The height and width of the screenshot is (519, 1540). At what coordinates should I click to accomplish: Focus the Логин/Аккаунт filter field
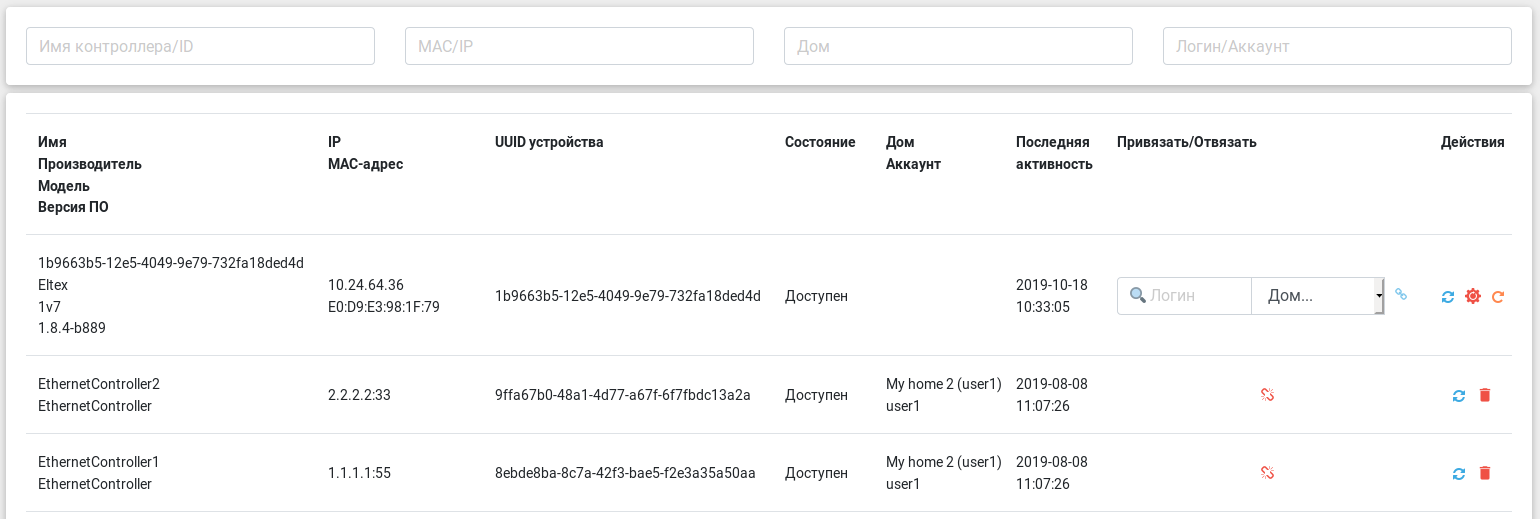pos(1337,46)
